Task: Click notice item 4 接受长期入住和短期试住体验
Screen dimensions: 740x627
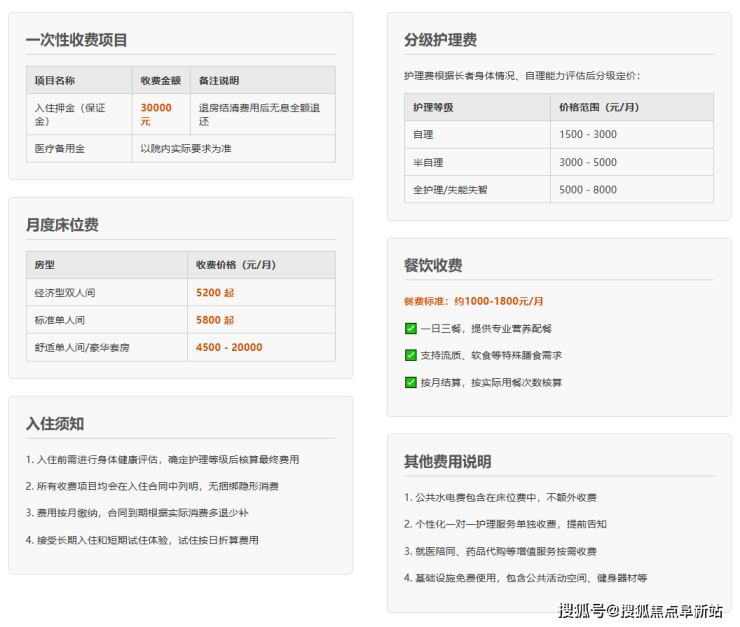Action: coord(142,540)
